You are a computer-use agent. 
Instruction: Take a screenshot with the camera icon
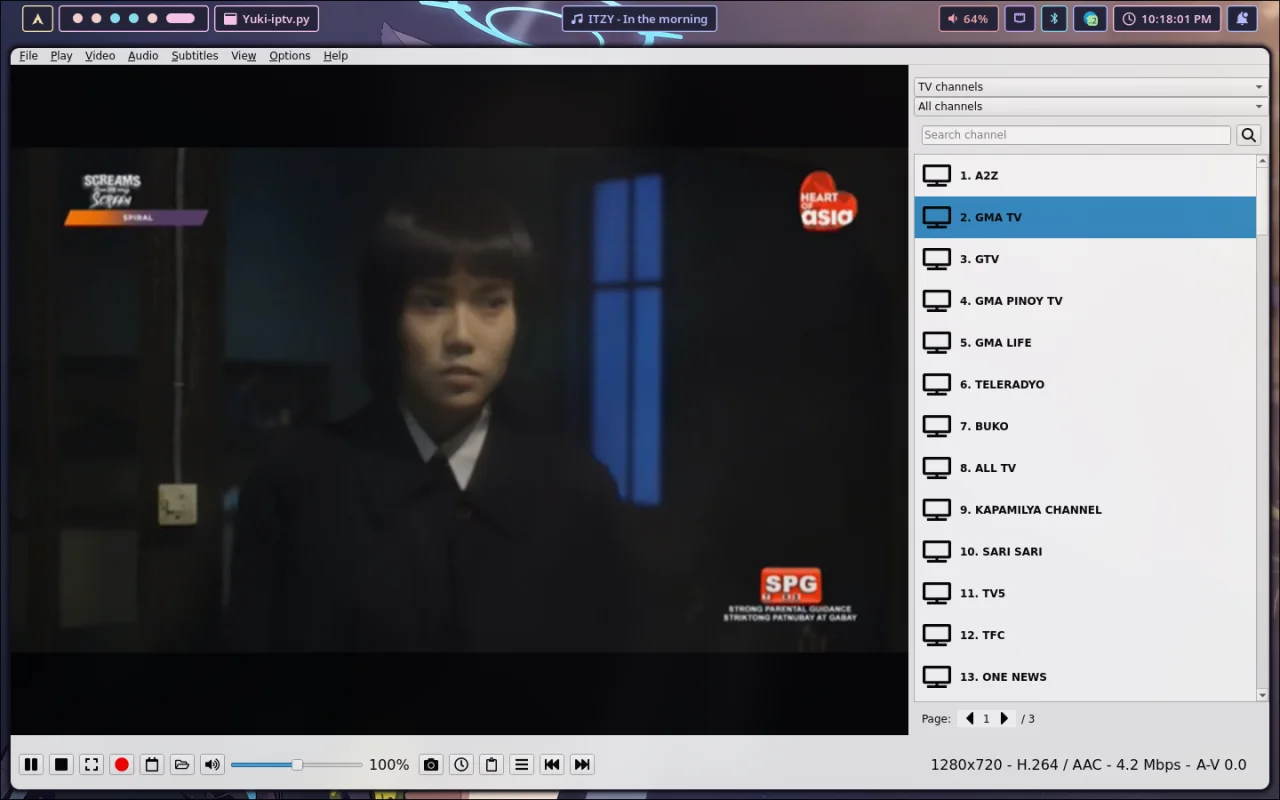(x=431, y=765)
